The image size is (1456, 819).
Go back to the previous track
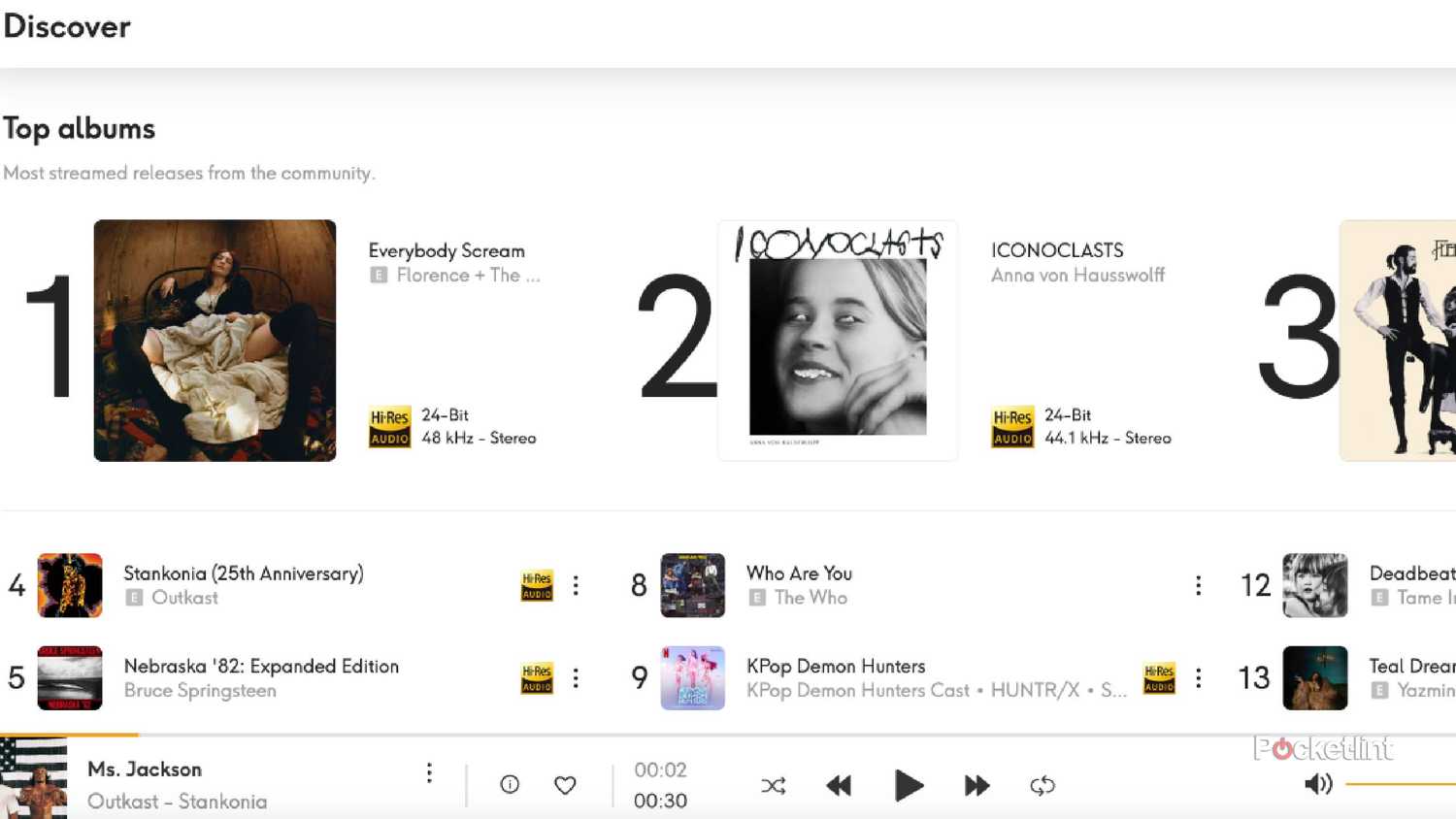[839, 785]
